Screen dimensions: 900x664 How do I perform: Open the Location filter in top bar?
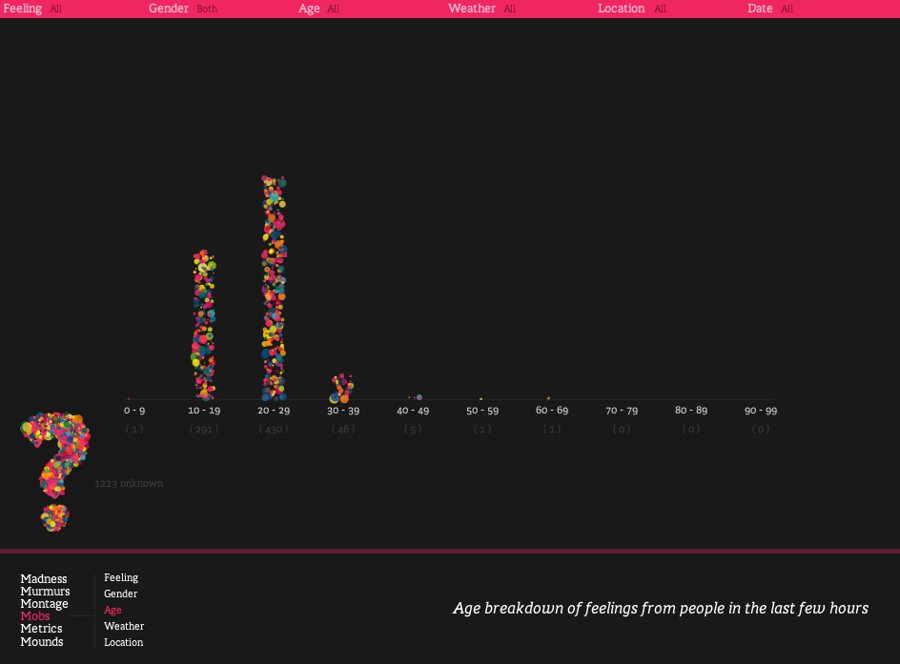pos(632,9)
